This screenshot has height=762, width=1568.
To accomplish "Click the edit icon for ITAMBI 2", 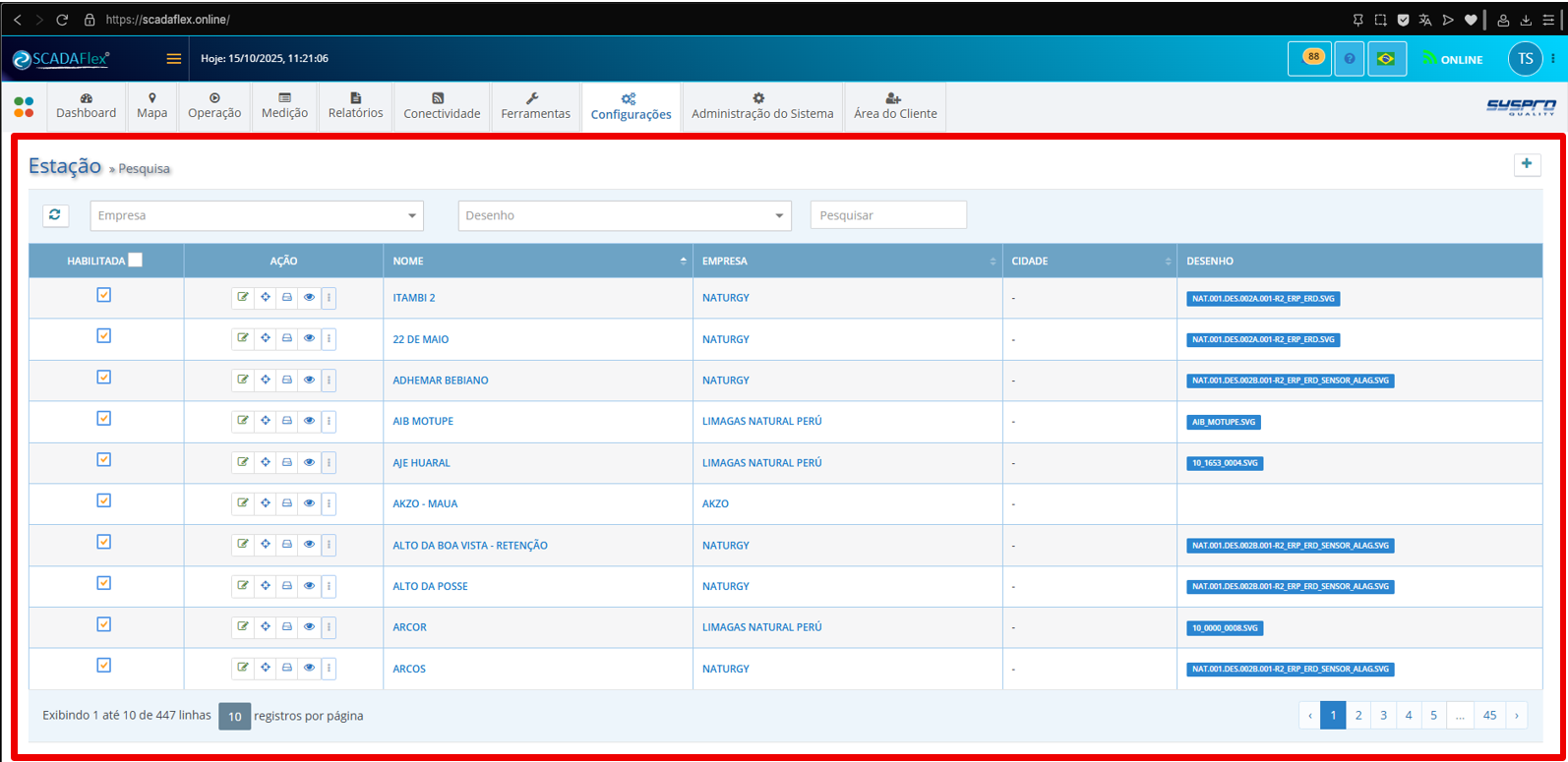I will 243,297.
